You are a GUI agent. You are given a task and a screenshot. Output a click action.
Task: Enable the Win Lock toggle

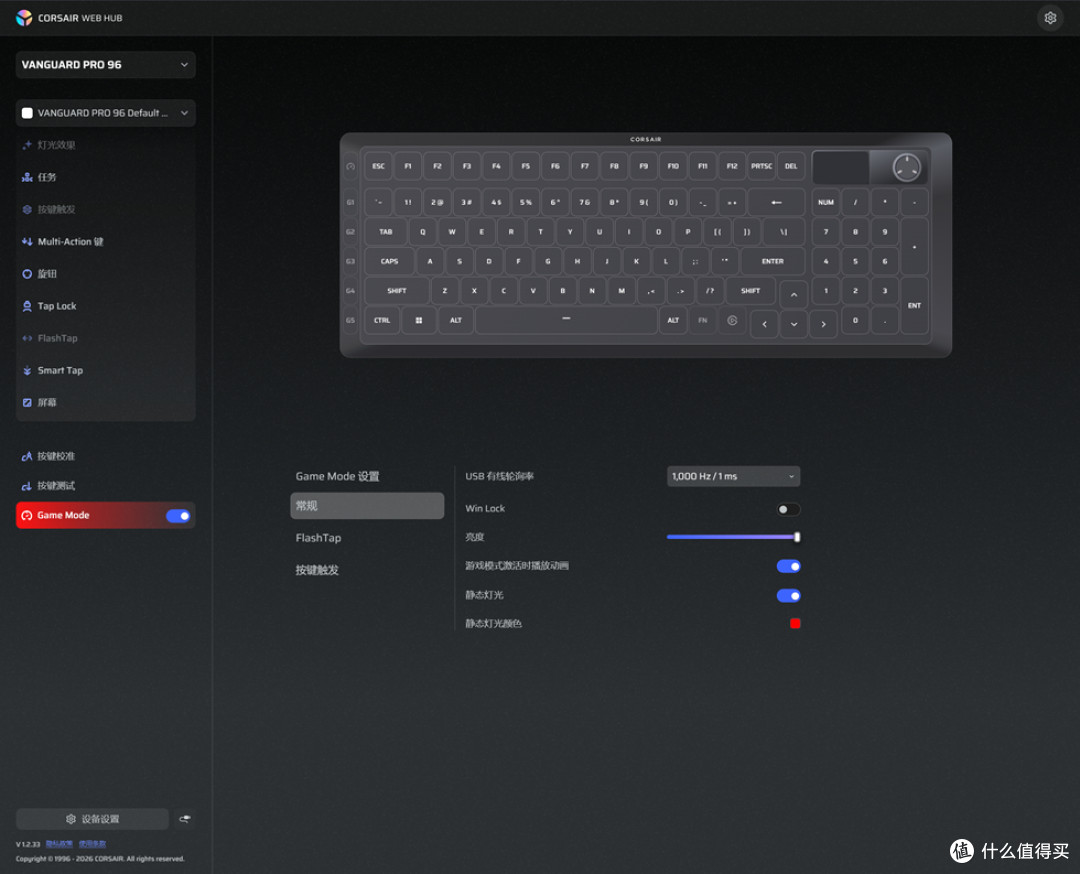pyautogui.click(x=788, y=510)
